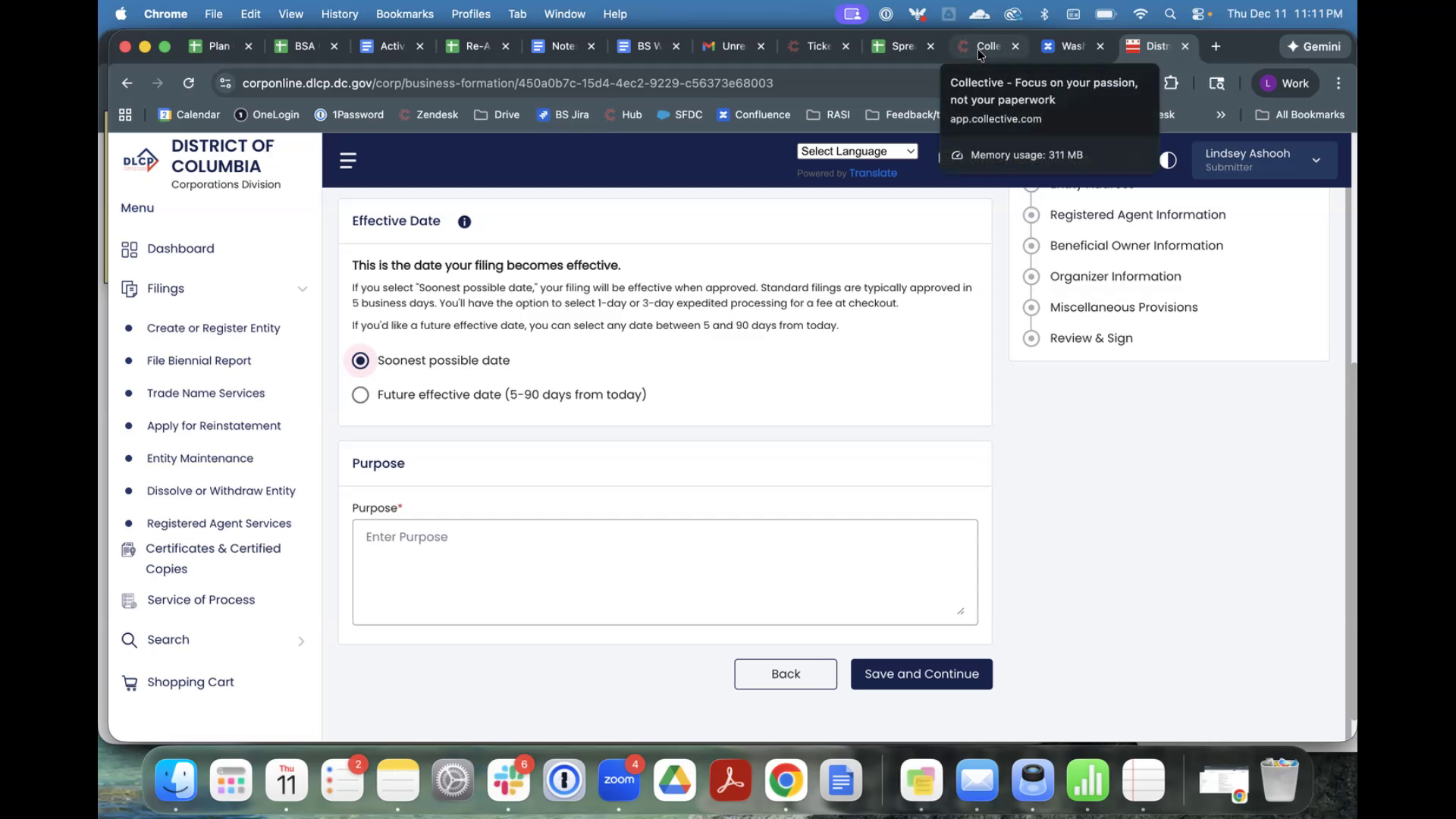This screenshot has width=1456, height=819.
Task: Click the Effective Date info icon
Action: point(464,221)
